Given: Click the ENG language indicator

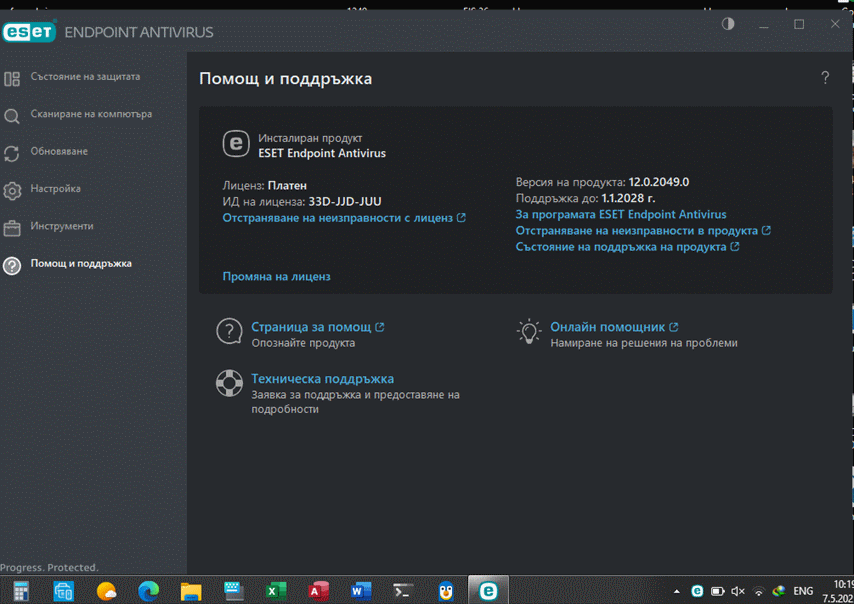Looking at the screenshot, I should [803, 591].
